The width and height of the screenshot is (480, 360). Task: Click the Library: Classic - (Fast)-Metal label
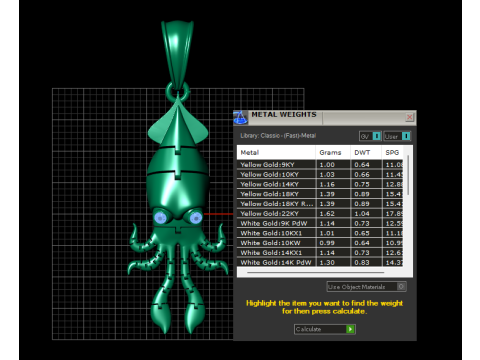coord(278,136)
